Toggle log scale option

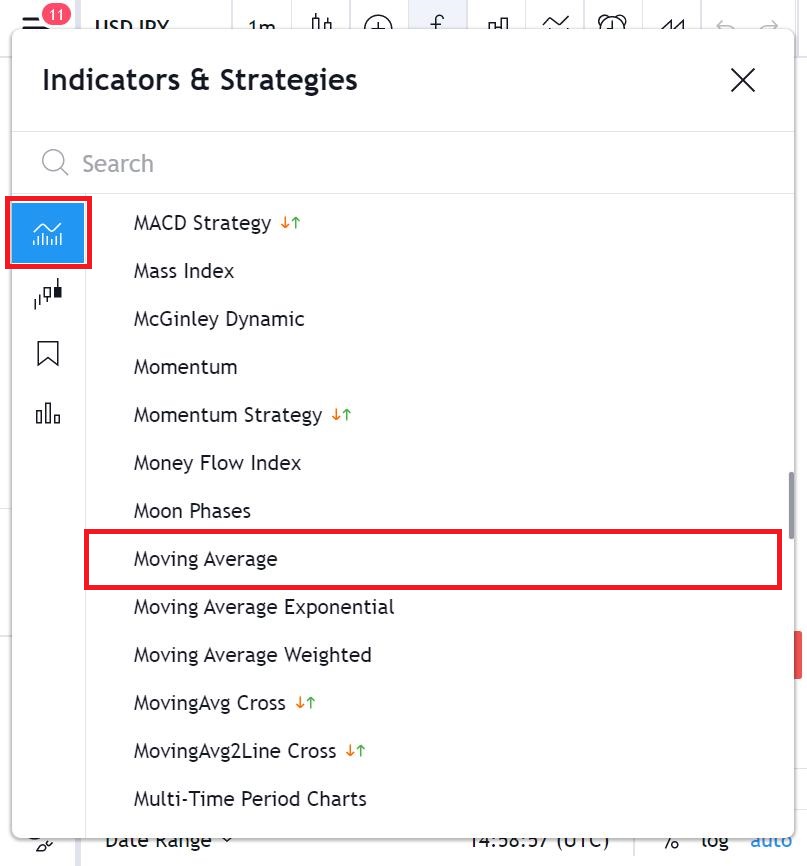(714, 841)
